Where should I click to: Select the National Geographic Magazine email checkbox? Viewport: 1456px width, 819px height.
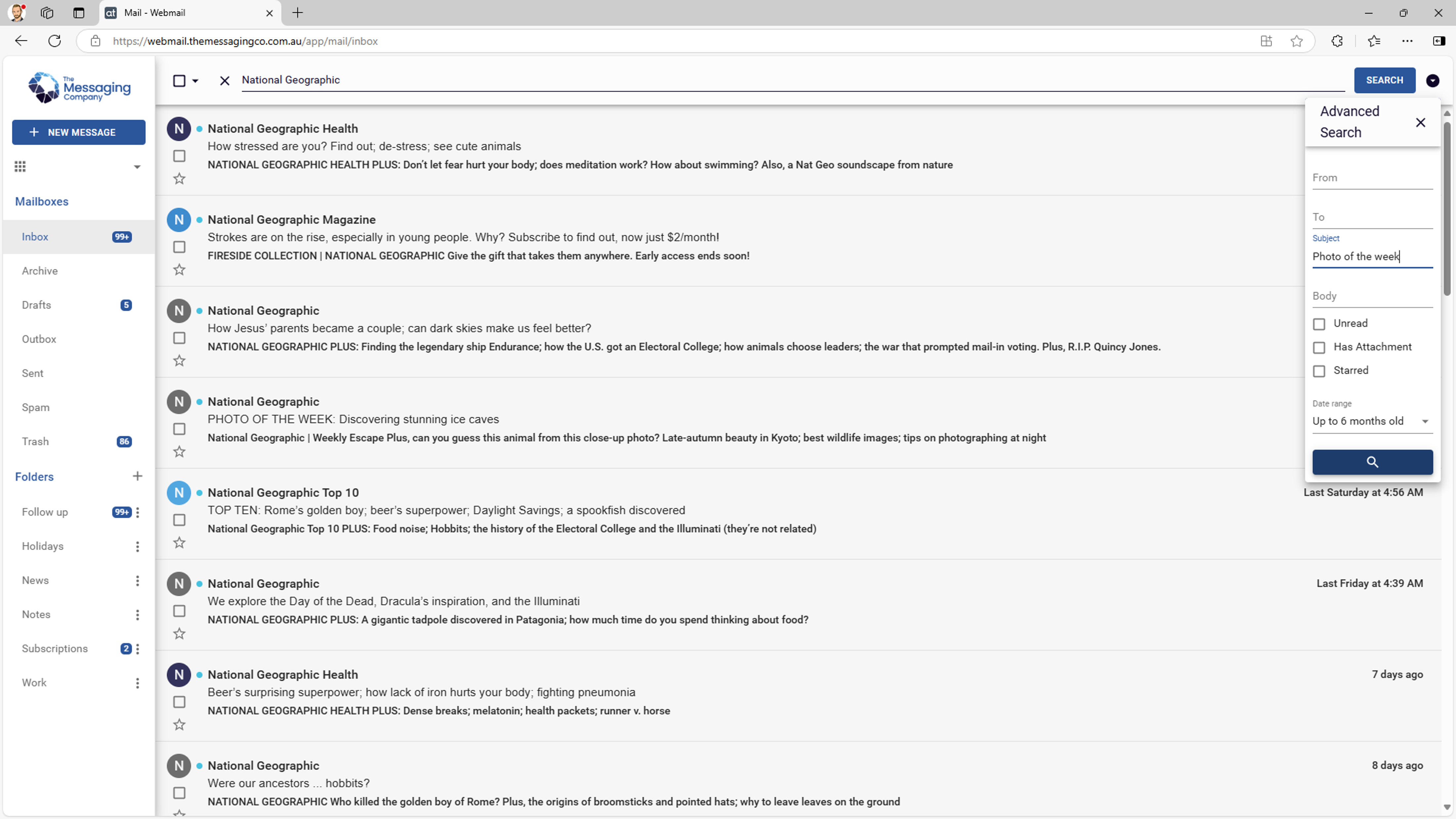click(x=179, y=247)
